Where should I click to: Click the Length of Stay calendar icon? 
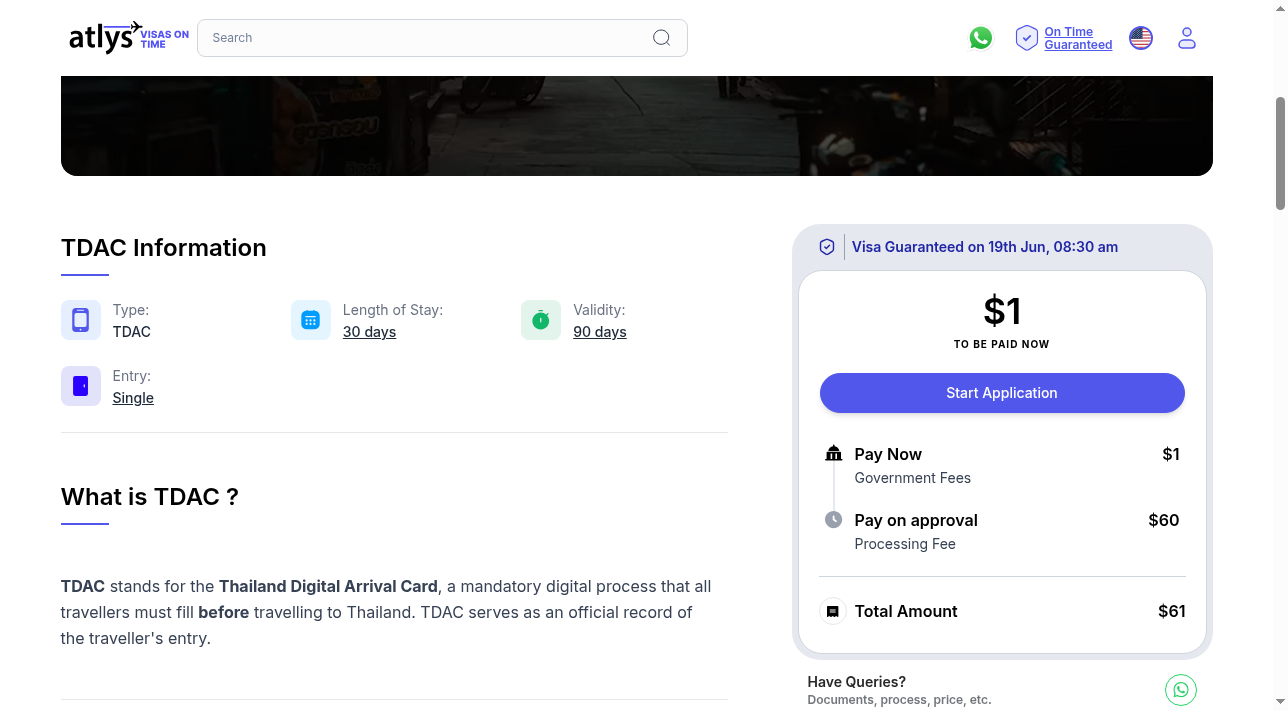point(311,320)
